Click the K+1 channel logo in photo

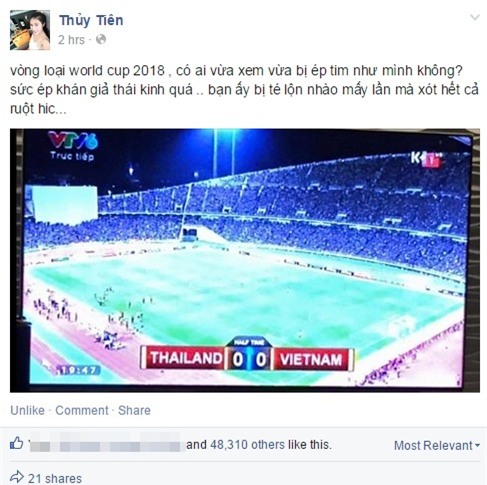pos(426,159)
